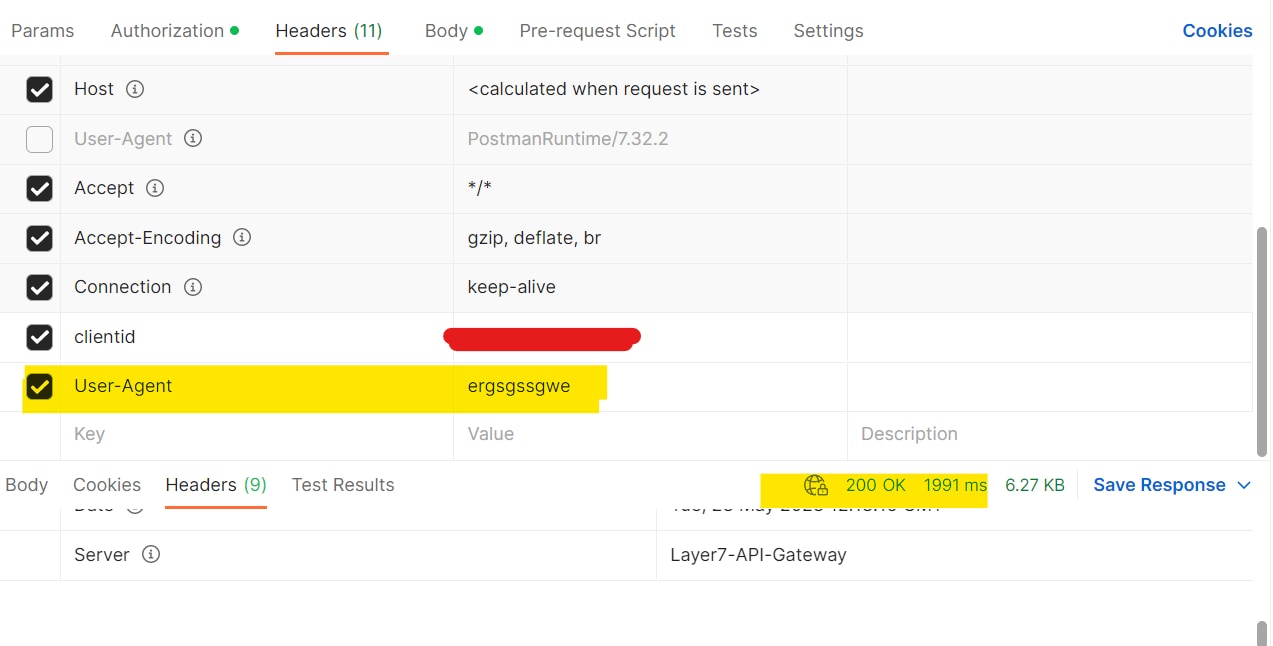Screen dimensions: 1273x646
Task: Switch to the Body request tab
Action: [x=446, y=31]
